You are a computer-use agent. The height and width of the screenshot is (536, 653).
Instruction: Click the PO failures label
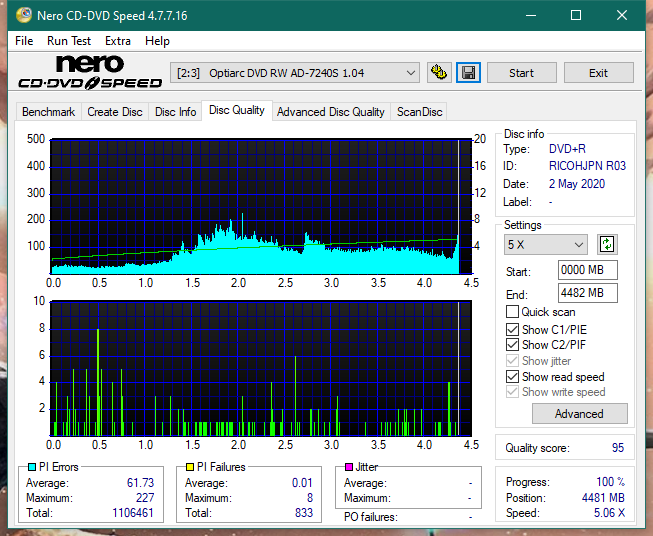pyautogui.click(x=371, y=517)
